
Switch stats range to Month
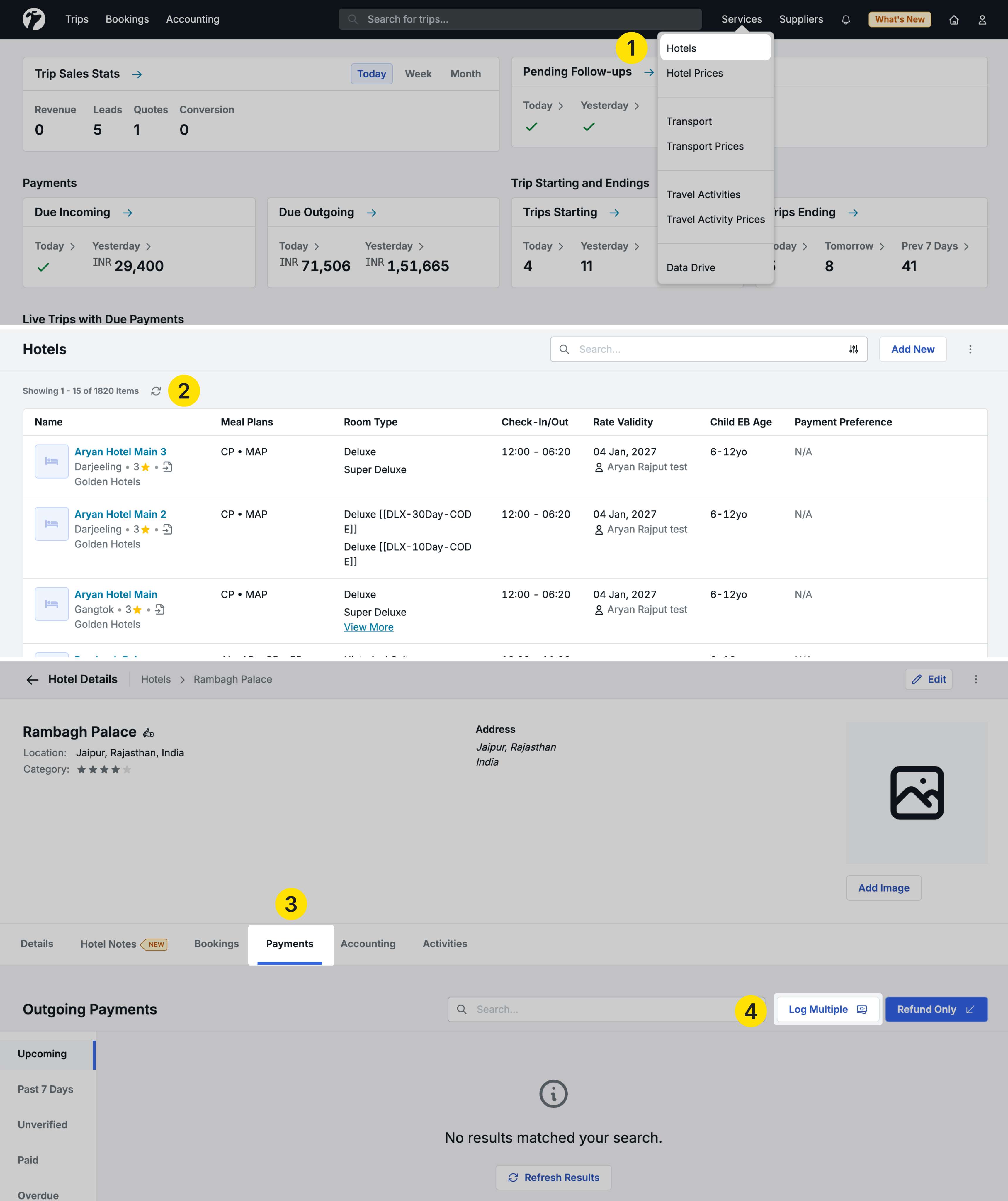(x=465, y=74)
